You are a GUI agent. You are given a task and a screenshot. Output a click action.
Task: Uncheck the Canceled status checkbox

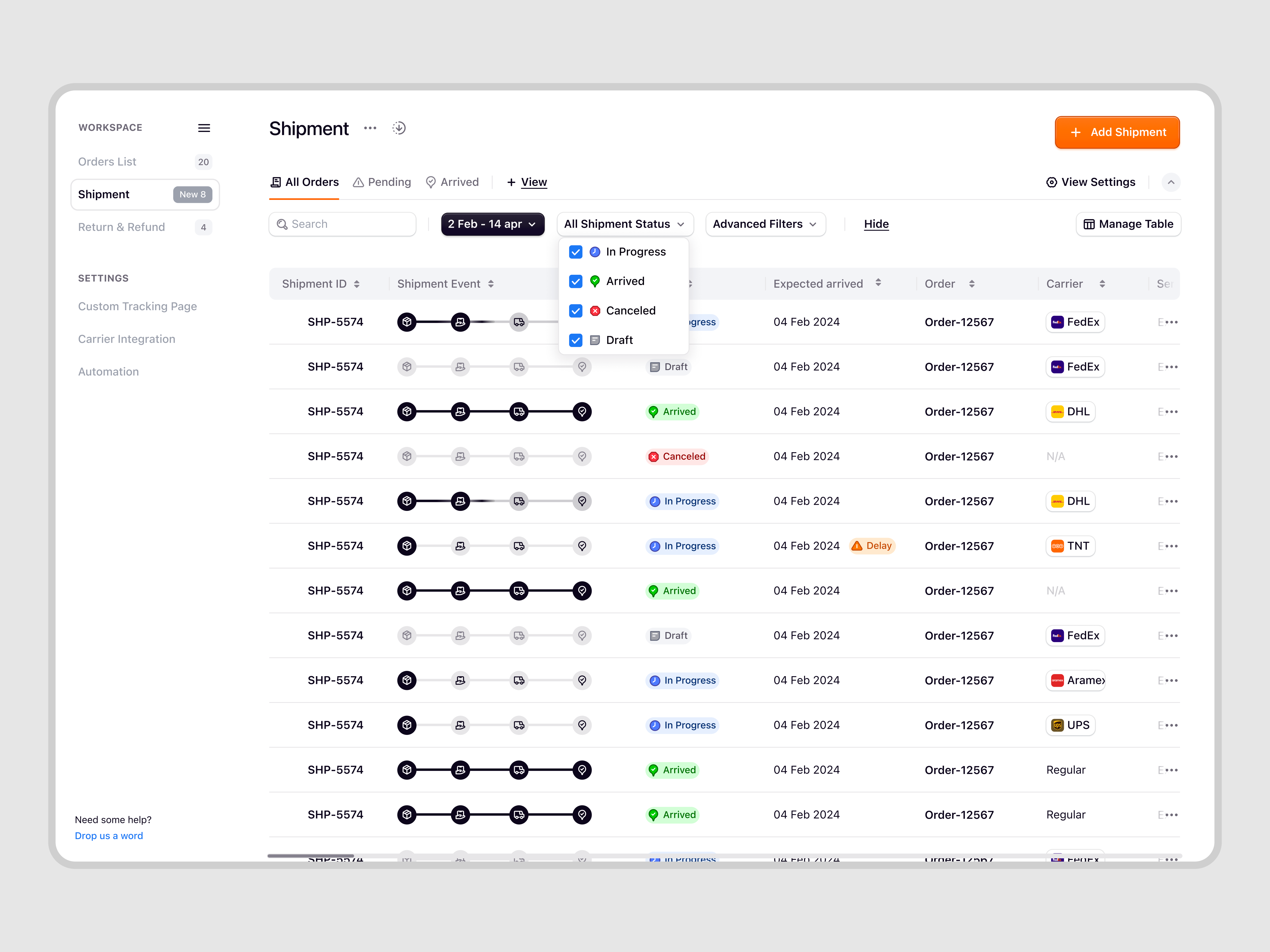click(575, 311)
